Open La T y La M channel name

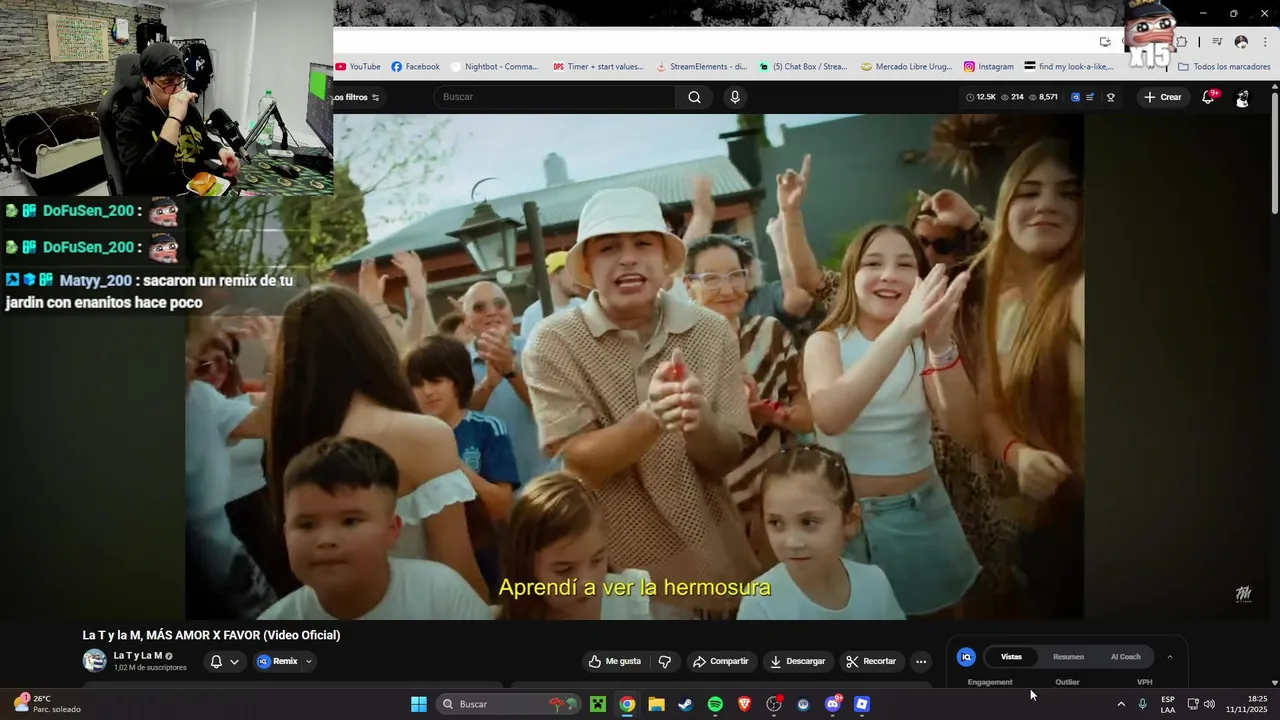(x=138, y=656)
